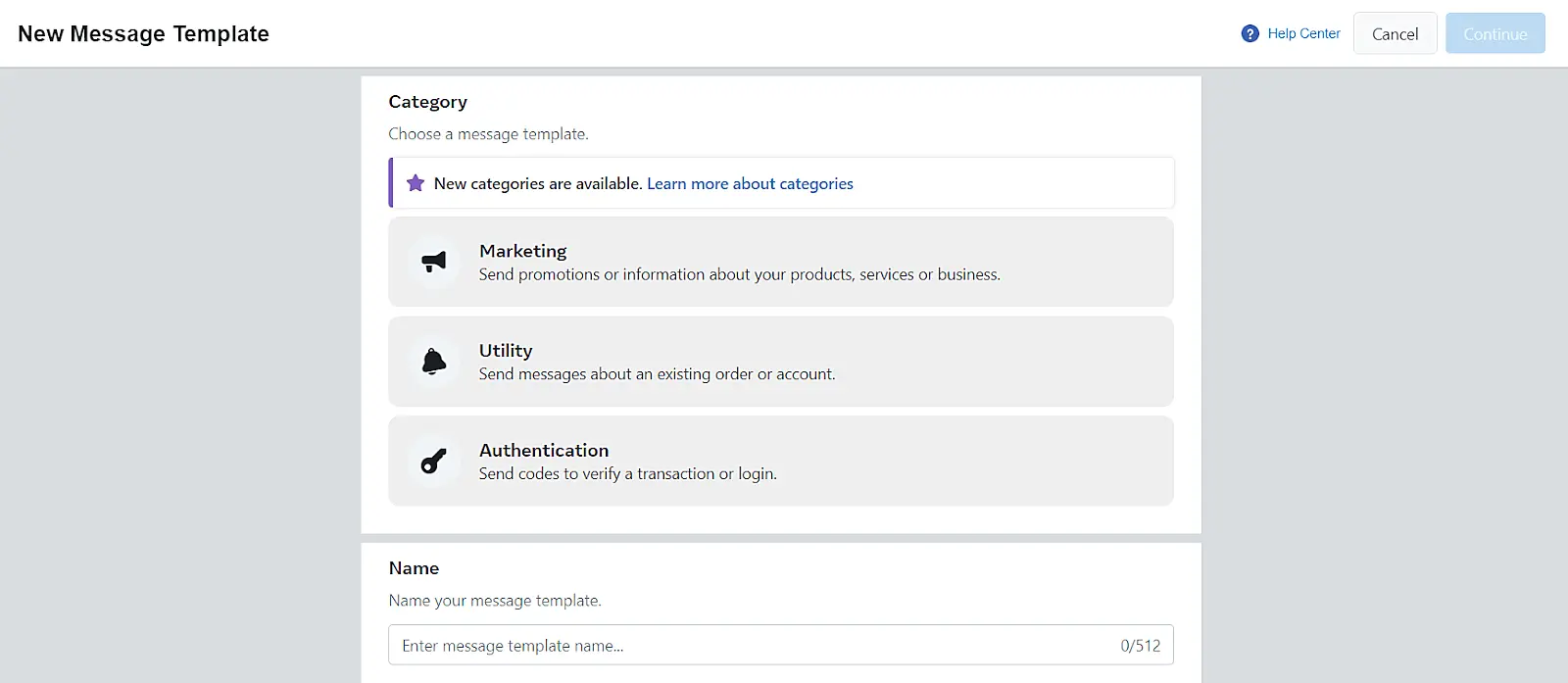
Task: Select the Marketing category title
Action: [522, 251]
